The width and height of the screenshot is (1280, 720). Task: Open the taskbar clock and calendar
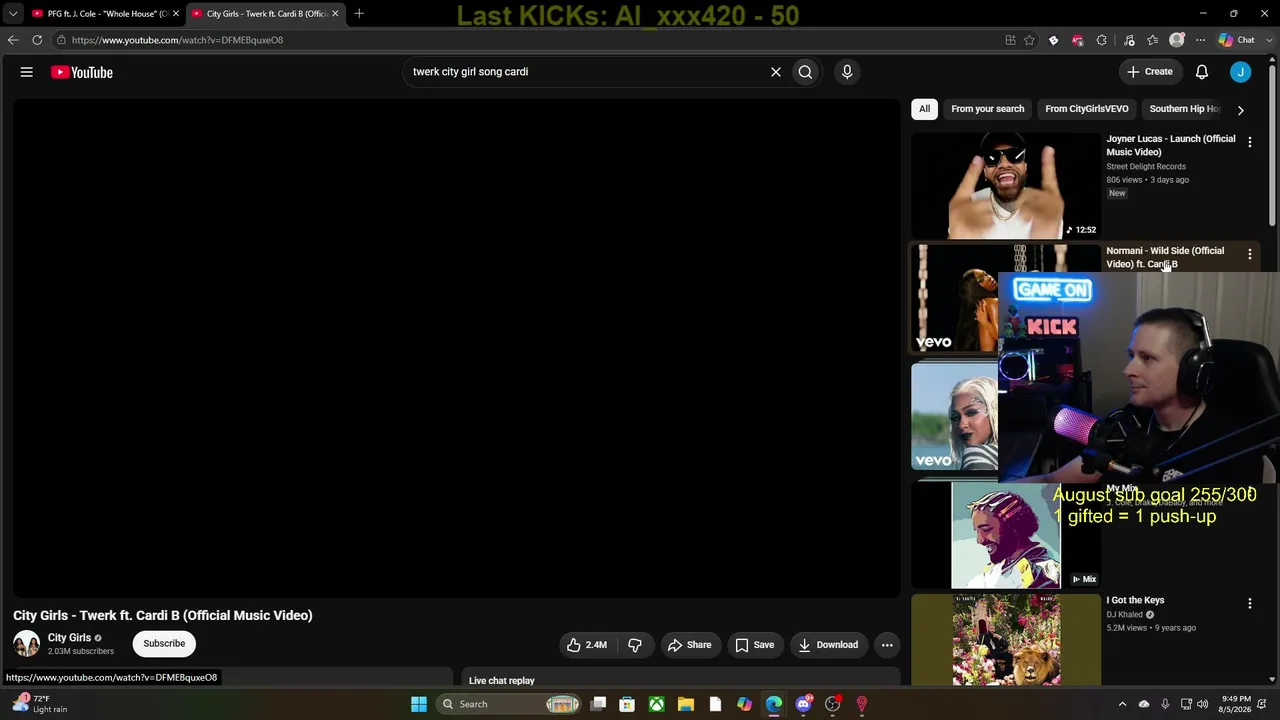point(1236,704)
